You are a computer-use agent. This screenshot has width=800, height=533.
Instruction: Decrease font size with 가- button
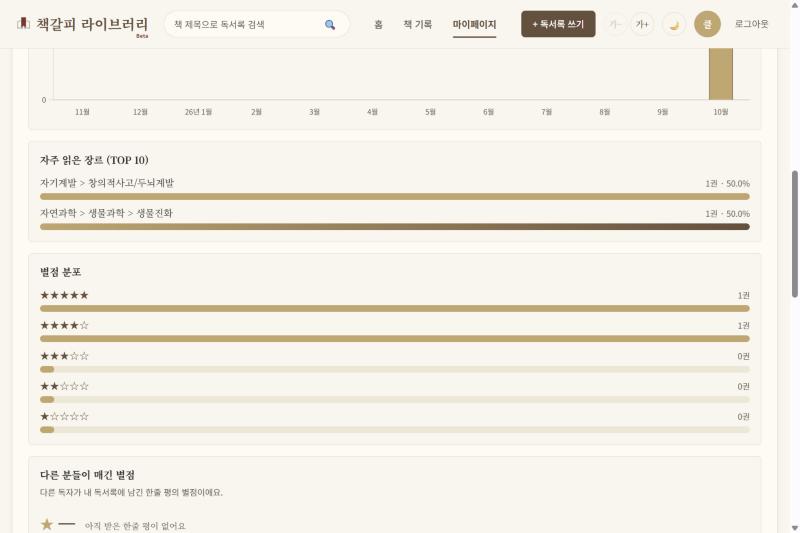[x=615, y=24]
